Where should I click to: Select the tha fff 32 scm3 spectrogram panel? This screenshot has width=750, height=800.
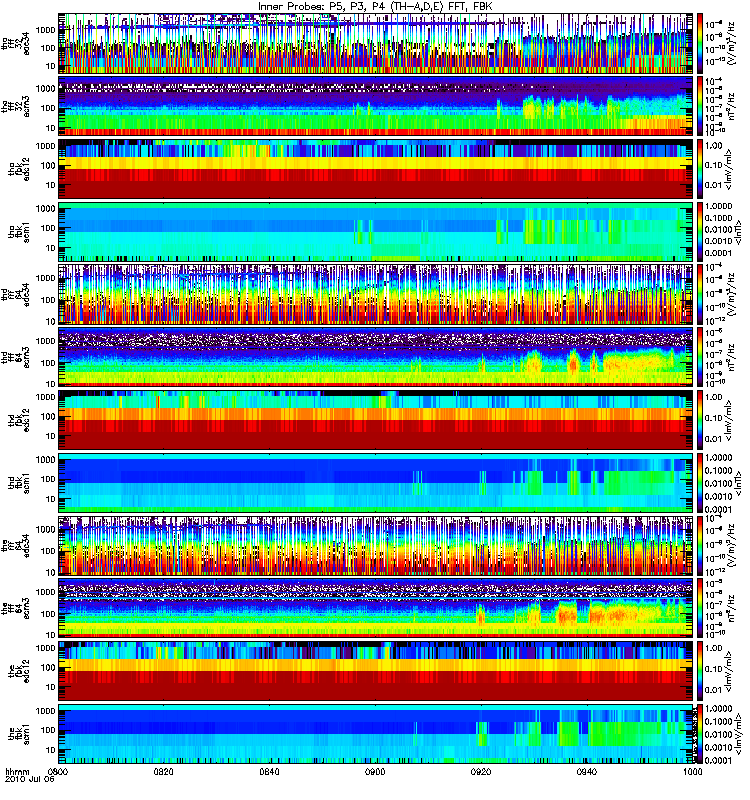click(x=375, y=106)
